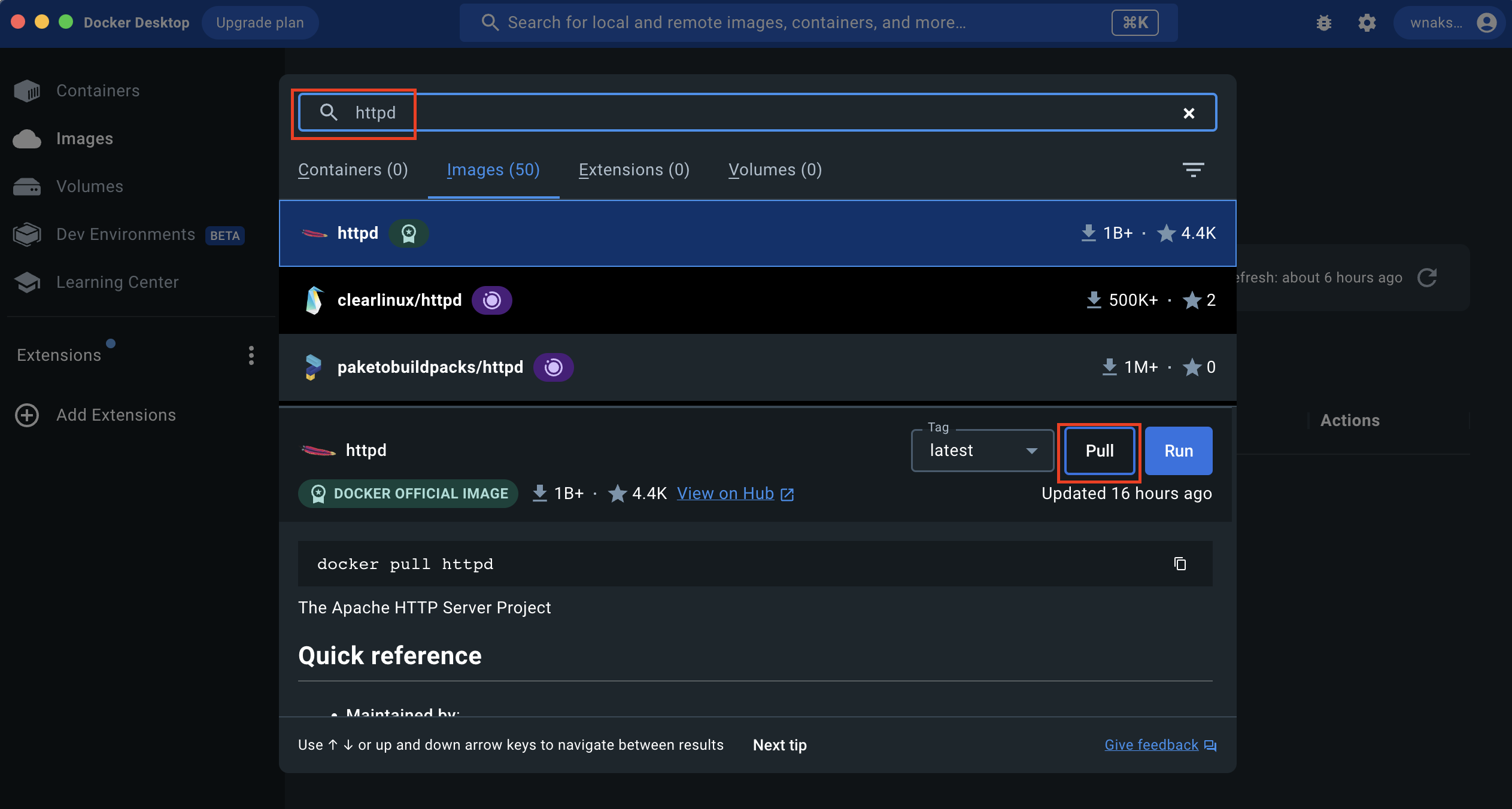This screenshot has height=809, width=1512.
Task: Open Settings gear in top bar
Action: click(x=1367, y=23)
